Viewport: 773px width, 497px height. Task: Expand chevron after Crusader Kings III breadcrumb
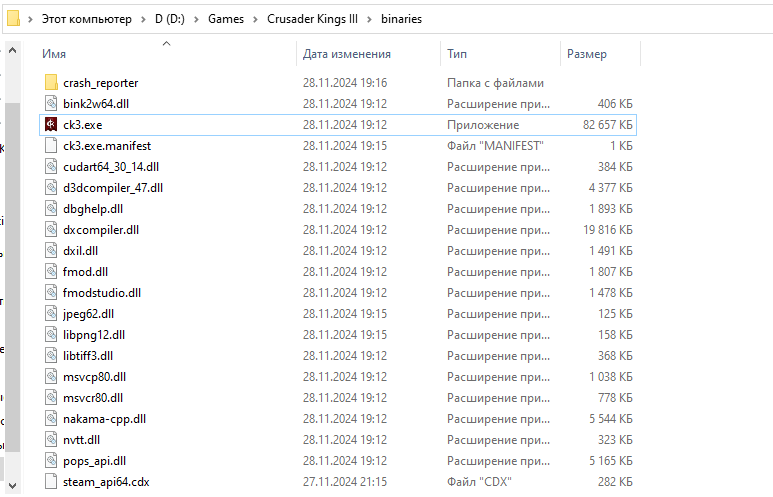(369, 19)
